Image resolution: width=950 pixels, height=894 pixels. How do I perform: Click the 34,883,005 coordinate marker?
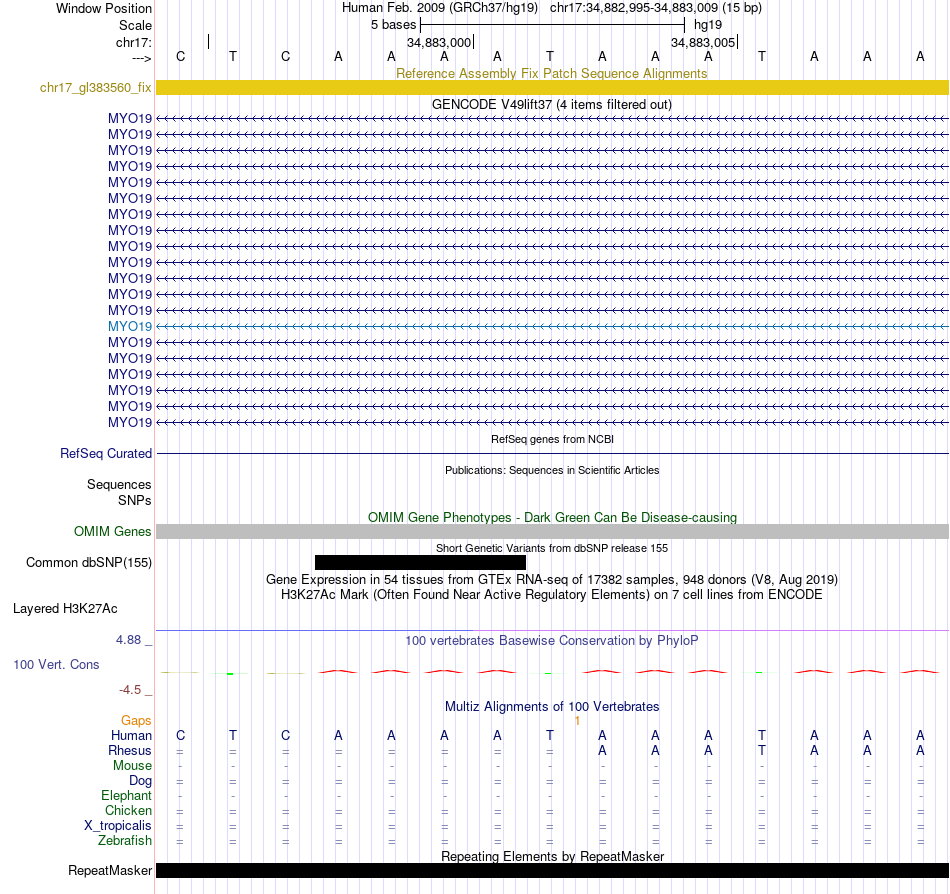703,42
